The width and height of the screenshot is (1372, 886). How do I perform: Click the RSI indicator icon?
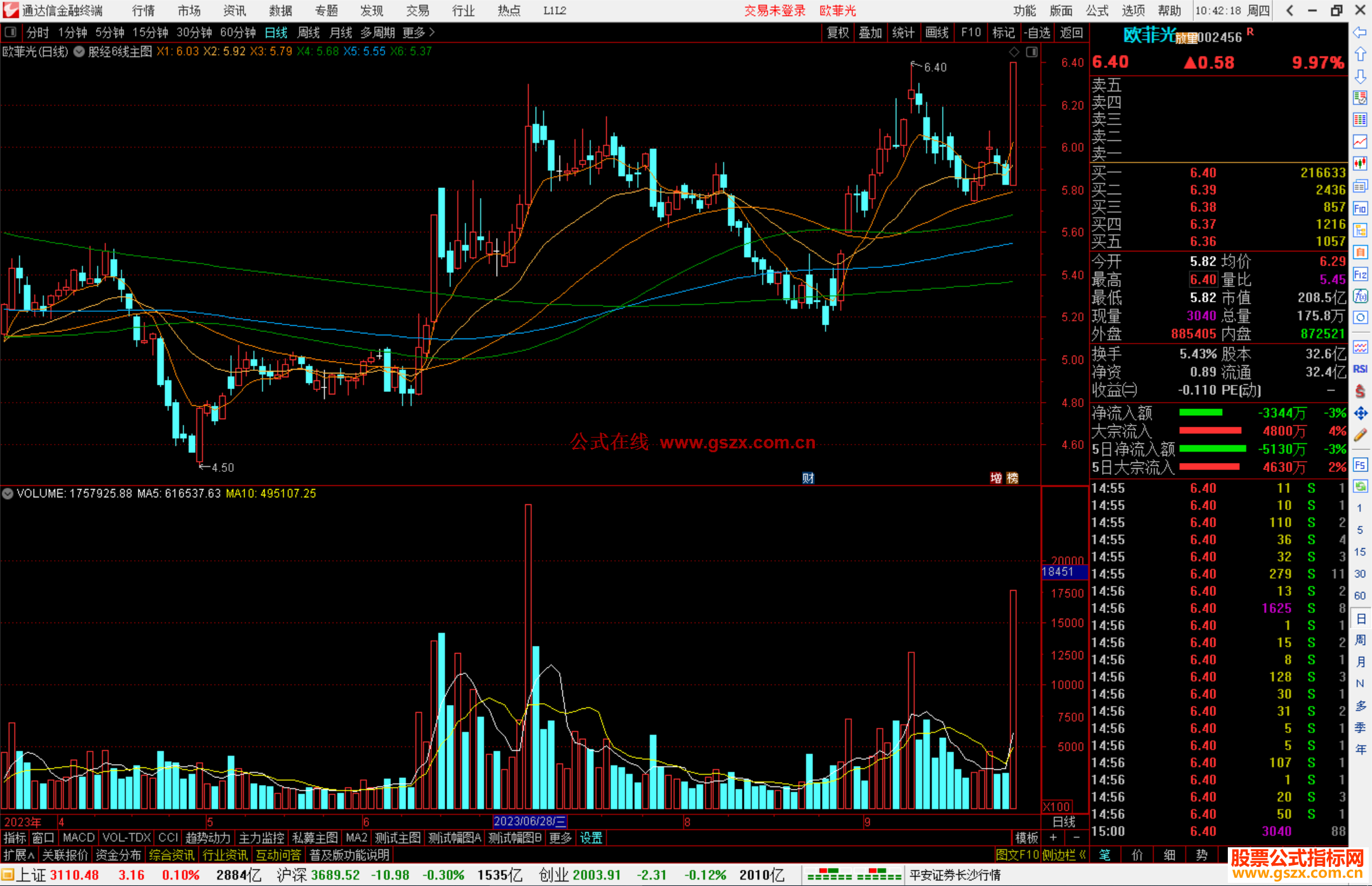[x=1360, y=369]
